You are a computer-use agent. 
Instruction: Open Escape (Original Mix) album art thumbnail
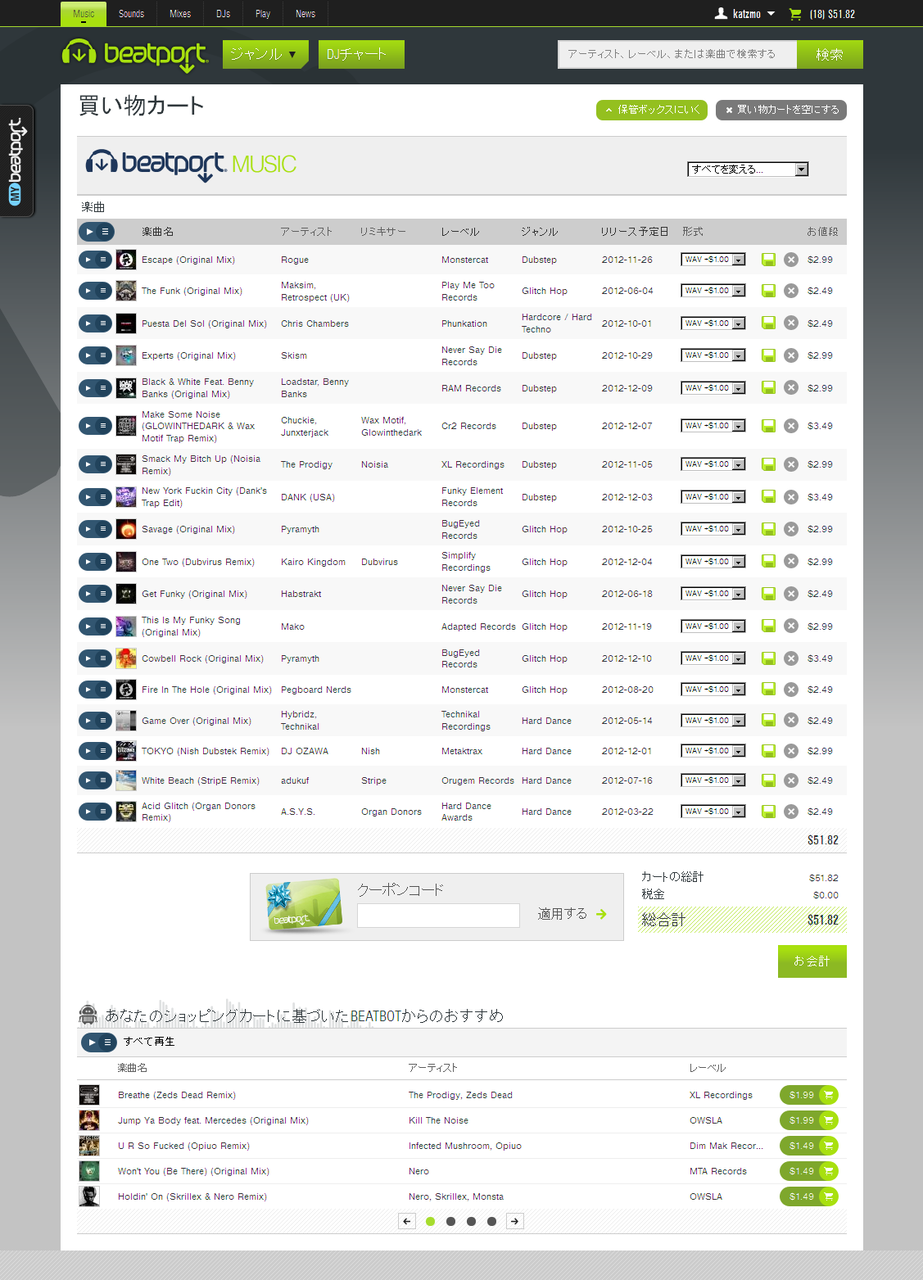tap(126, 260)
